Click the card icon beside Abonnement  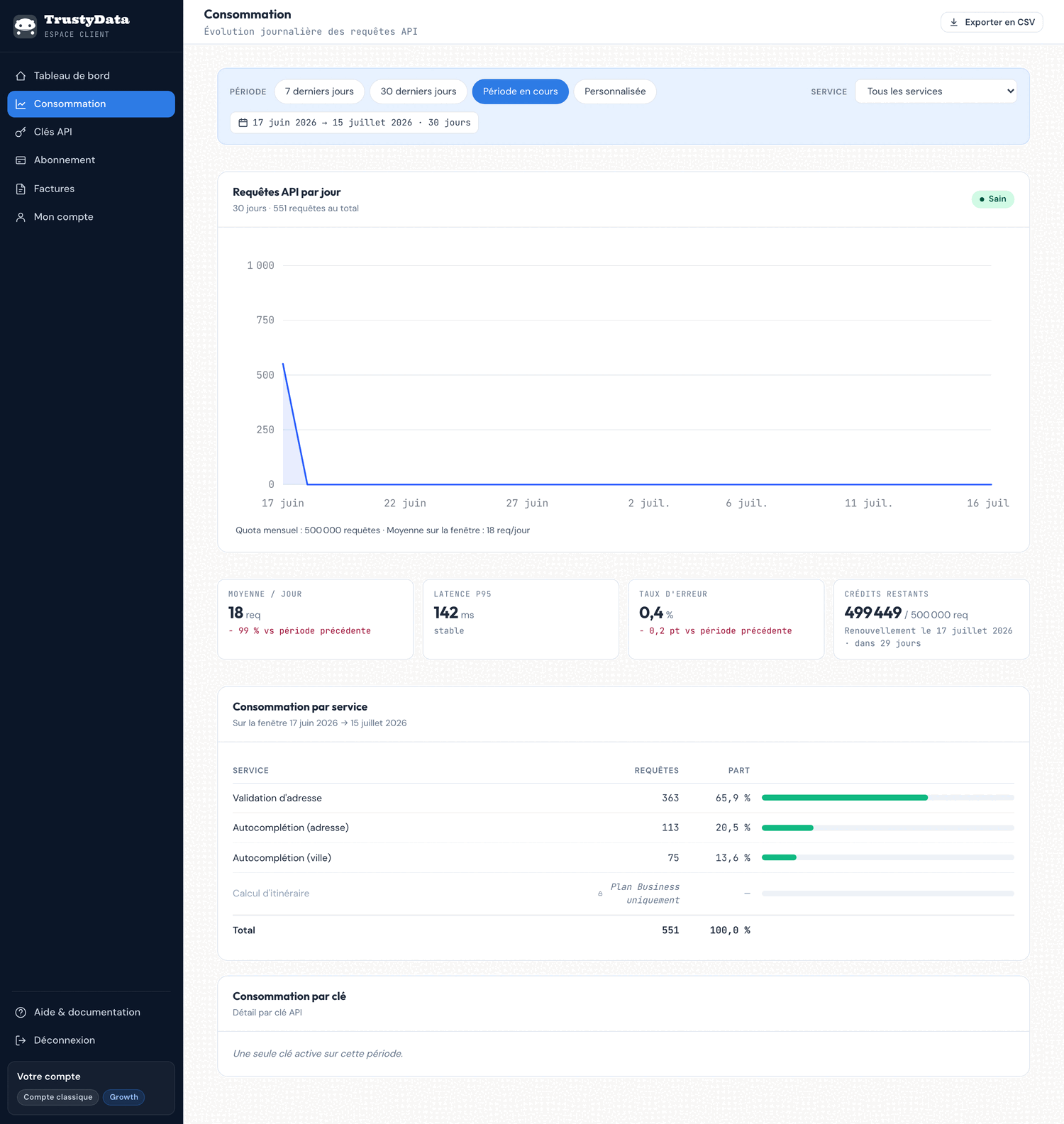pos(21,160)
